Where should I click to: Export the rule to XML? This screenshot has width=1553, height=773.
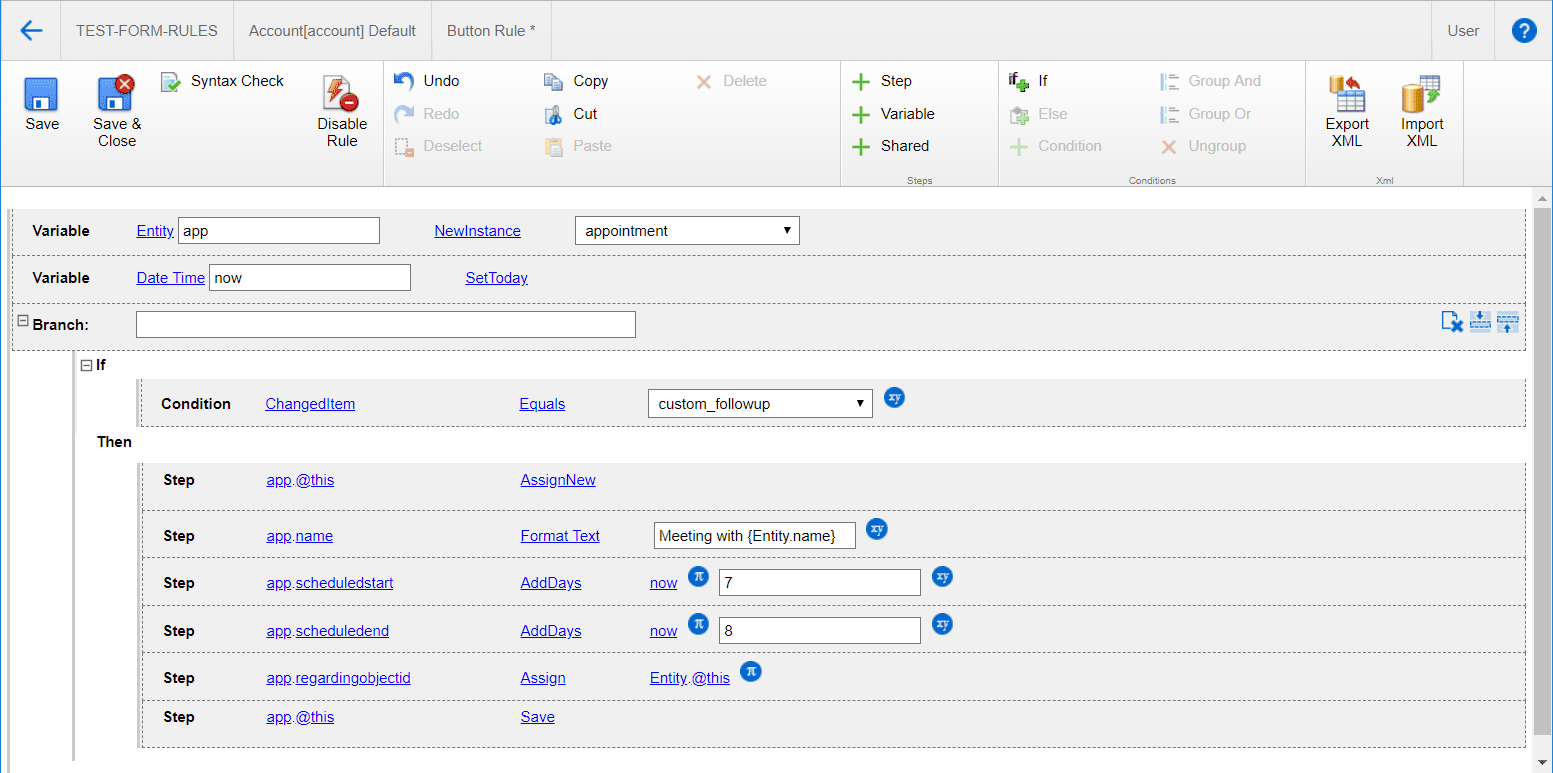pyautogui.click(x=1347, y=112)
